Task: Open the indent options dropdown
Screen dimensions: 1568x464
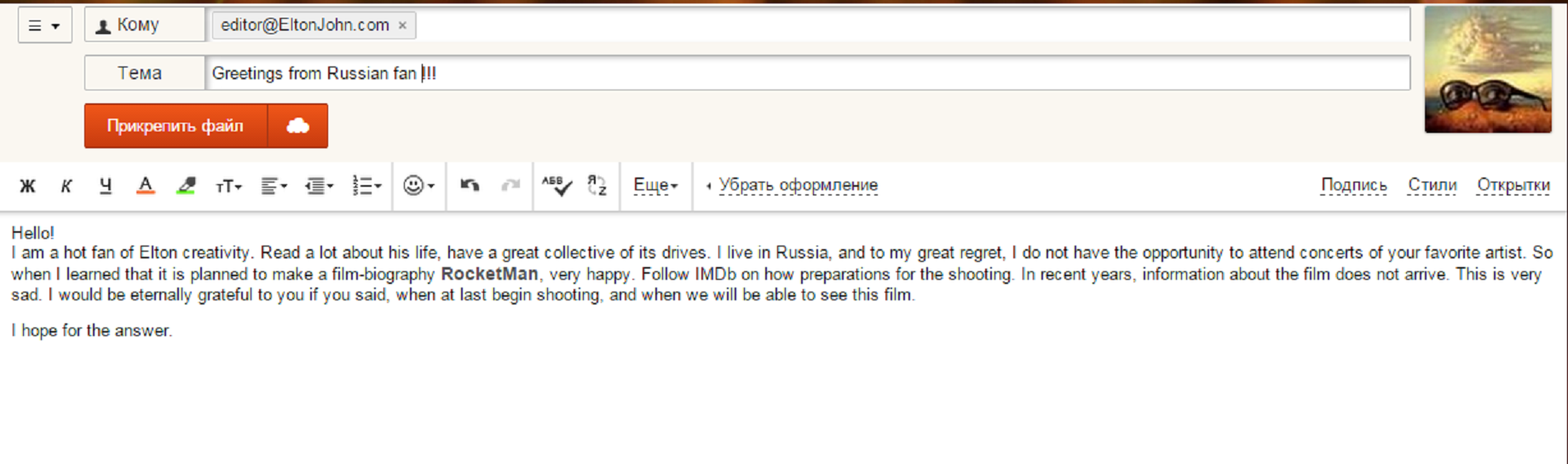Action: (319, 186)
